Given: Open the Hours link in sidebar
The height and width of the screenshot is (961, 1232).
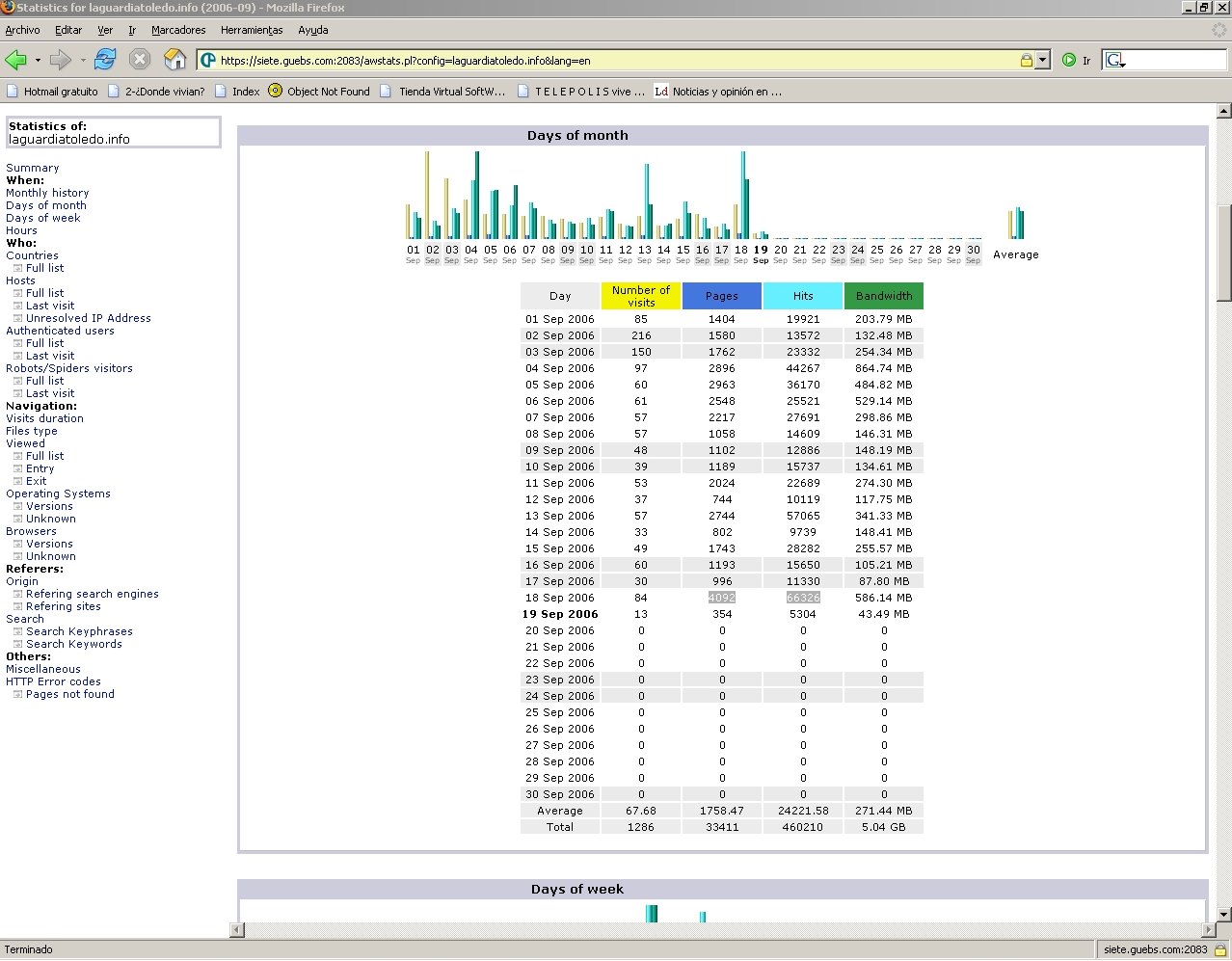Looking at the screenshot, I should pyautogui.click(x=21, y=230).
